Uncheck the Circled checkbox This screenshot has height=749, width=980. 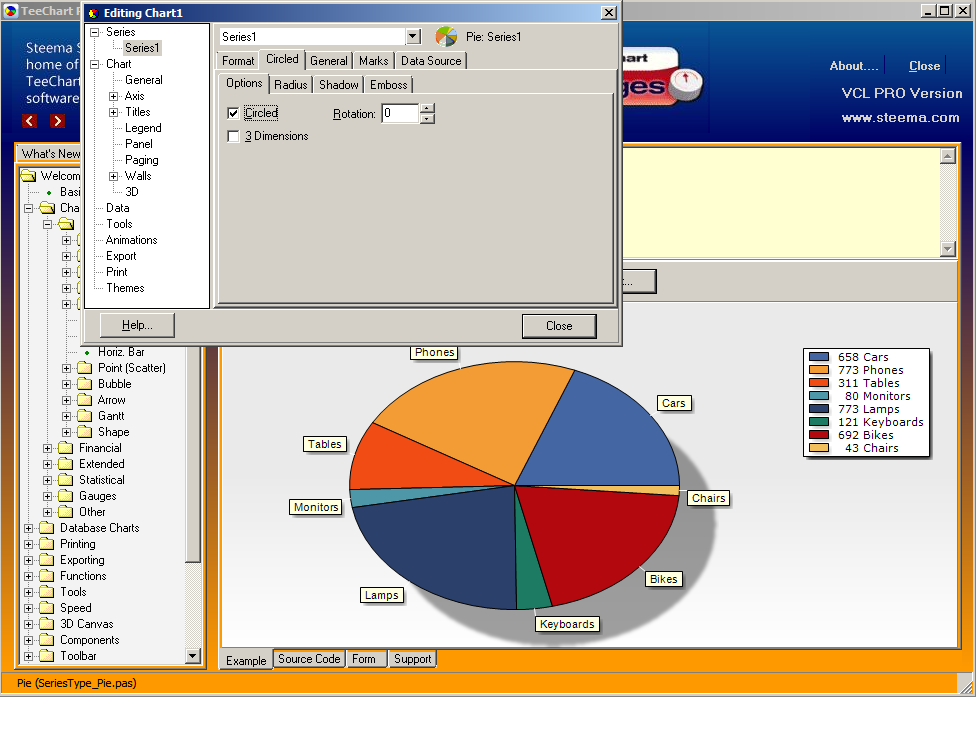click(233, 113)
